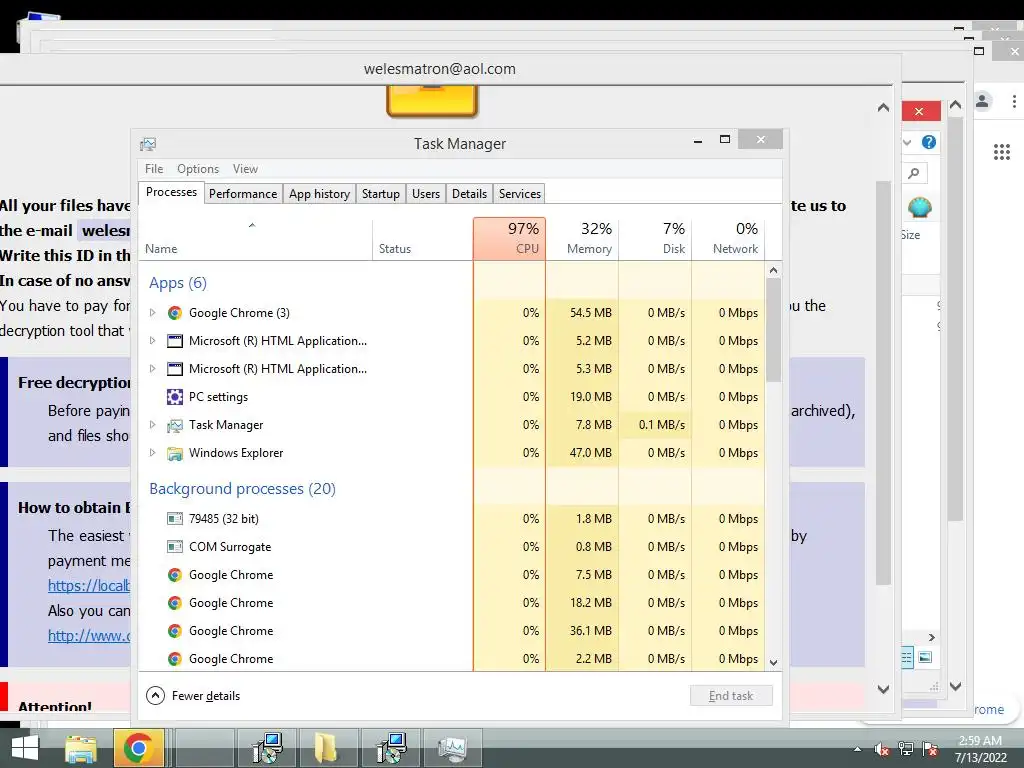Show hidden tray icons arrow

(857, 749)
